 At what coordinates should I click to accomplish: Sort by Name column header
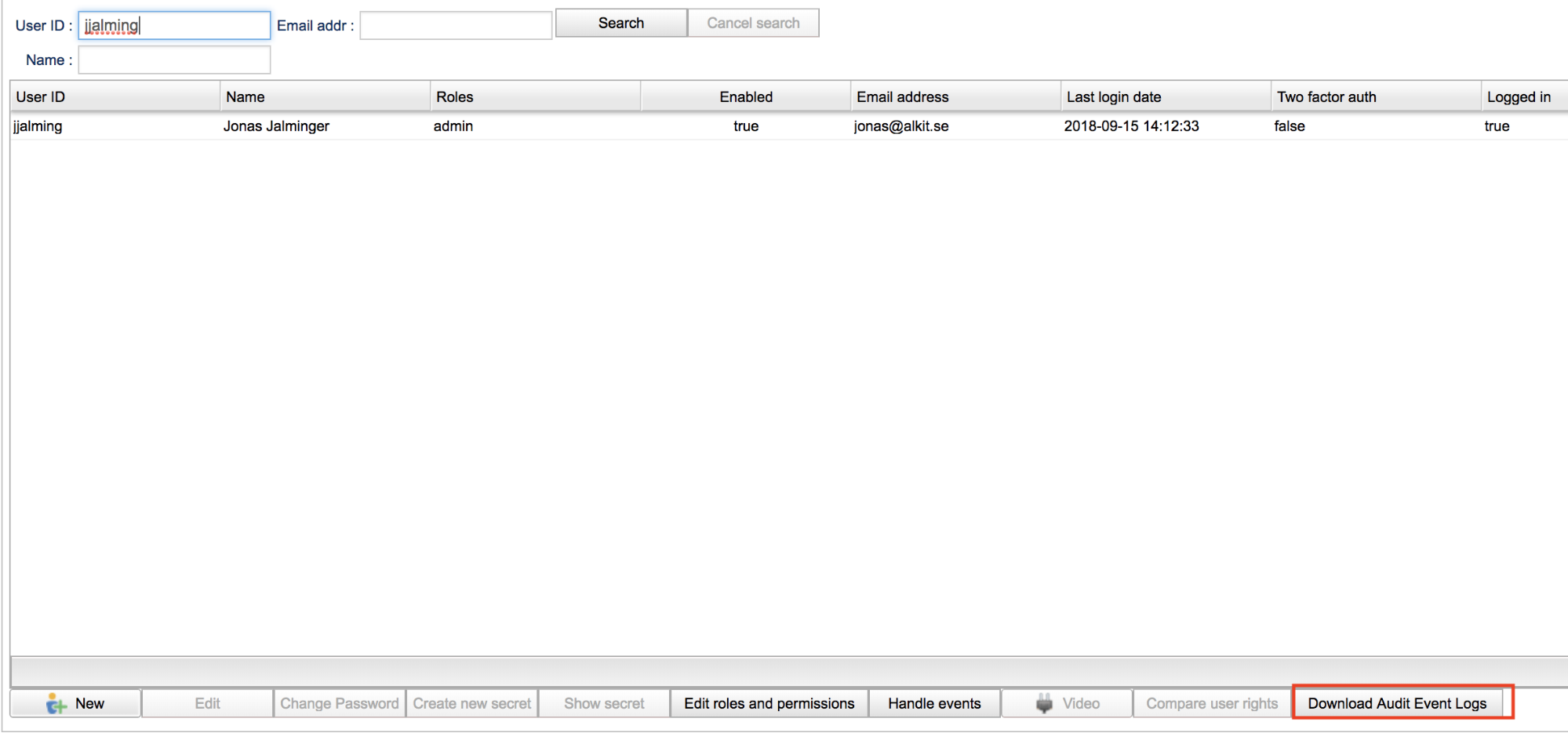tap(325, 96)
